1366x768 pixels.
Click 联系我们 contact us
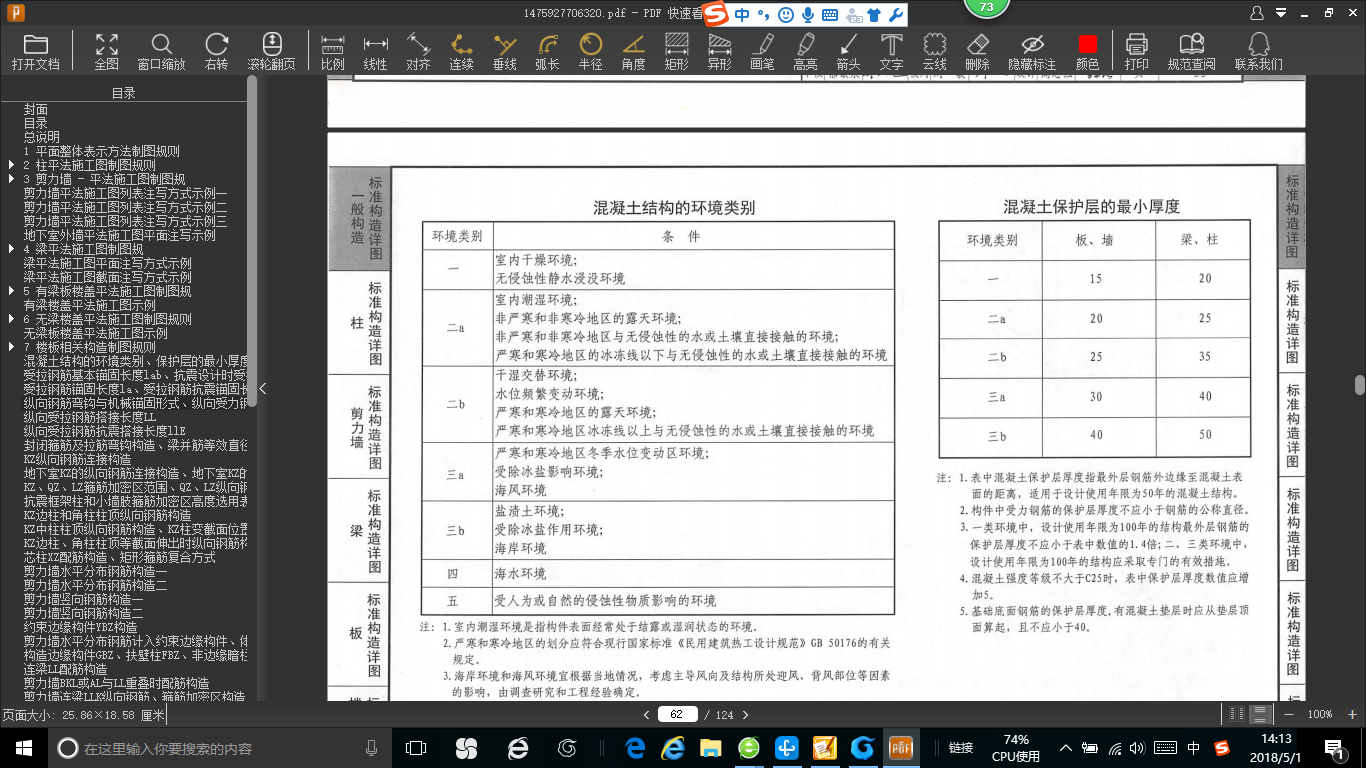(x=1258, y=51)
